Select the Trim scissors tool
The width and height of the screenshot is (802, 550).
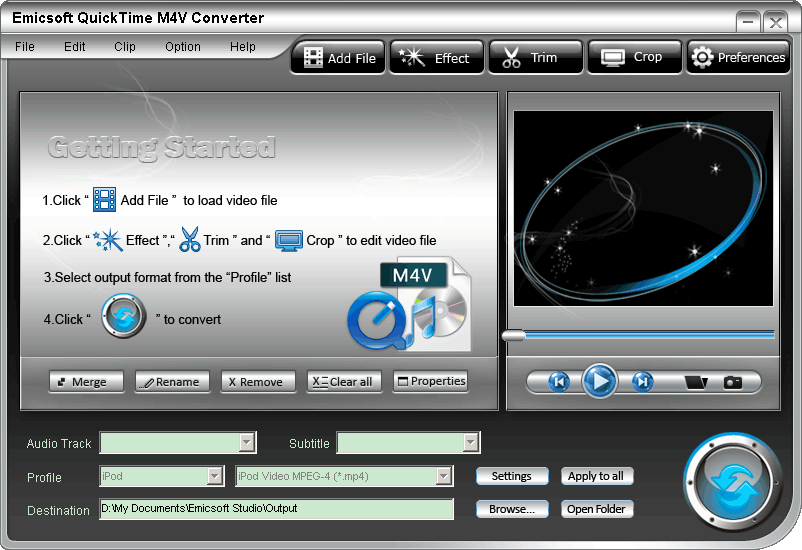click(x=533, y=58)
